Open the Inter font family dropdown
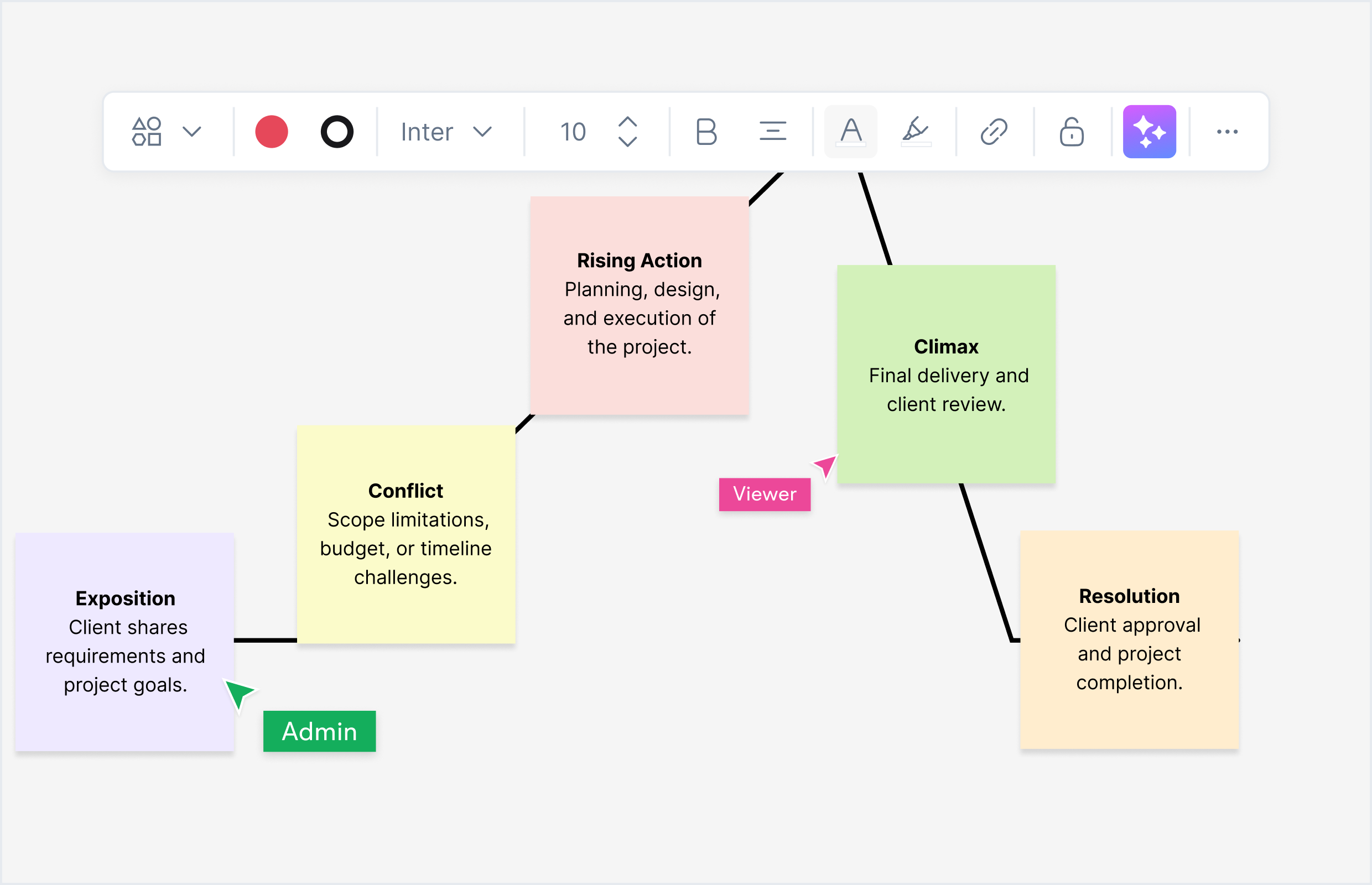This screenshot has width=1372, height=885. pyautogui.click(x=446, y=132)
